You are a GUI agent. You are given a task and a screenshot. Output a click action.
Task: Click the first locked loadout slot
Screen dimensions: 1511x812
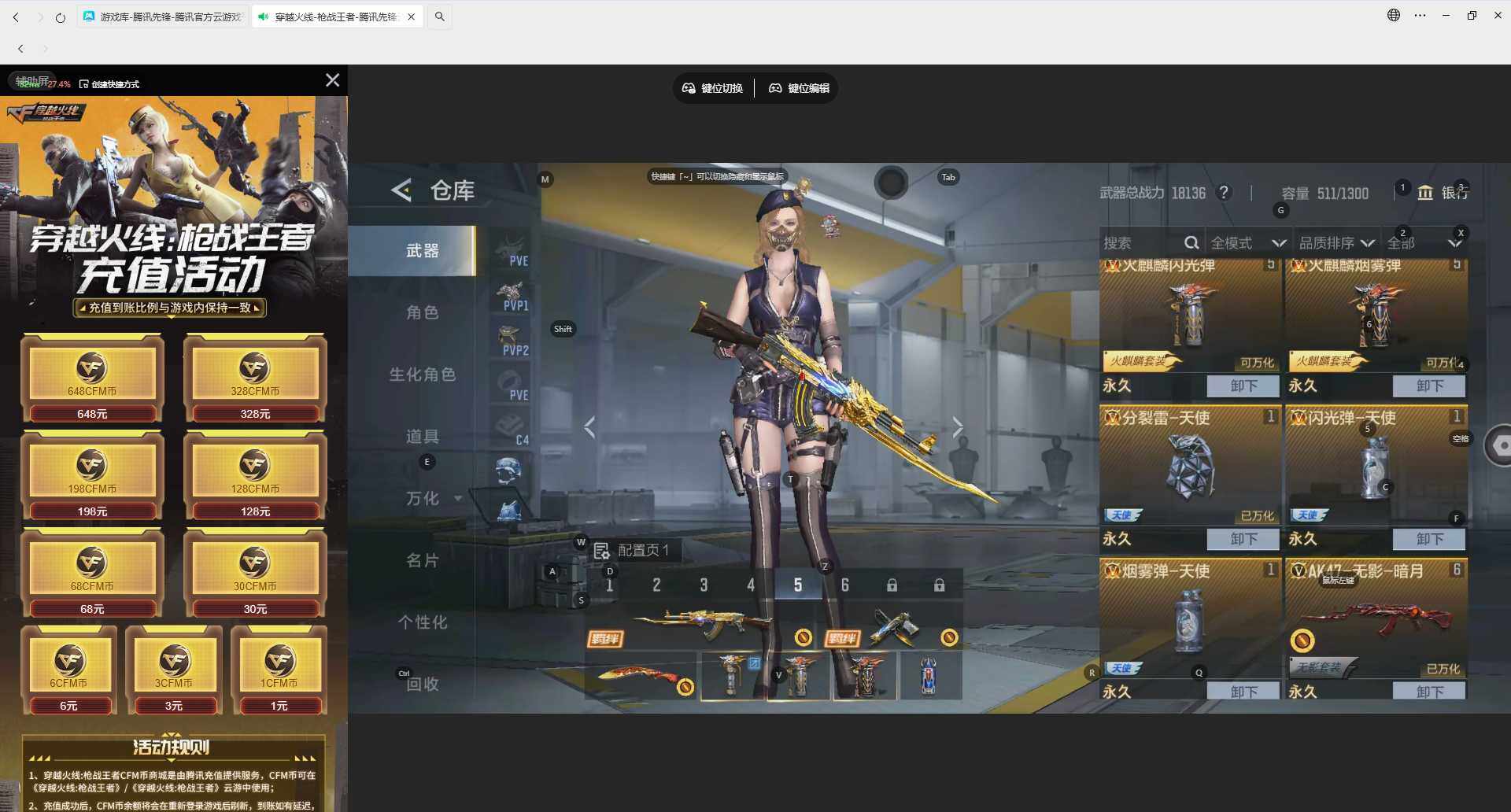(x=892, y=585)
